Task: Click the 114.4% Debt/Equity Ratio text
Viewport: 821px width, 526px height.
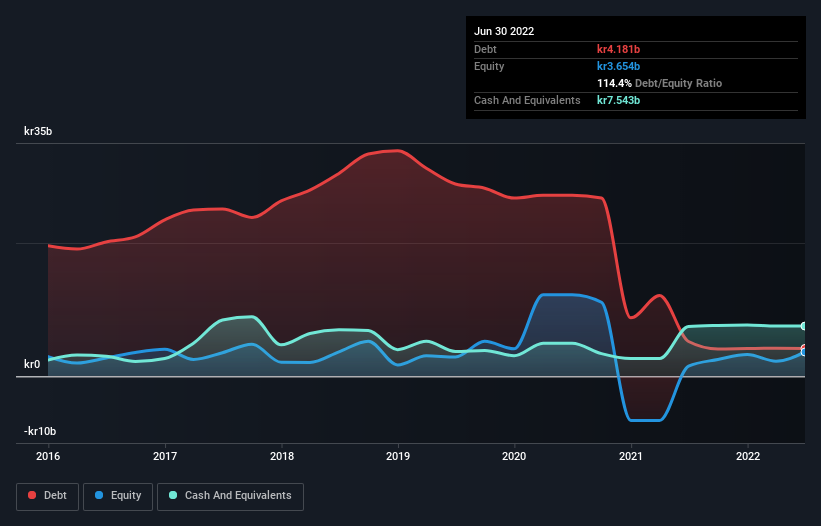Action: point(659,83)
